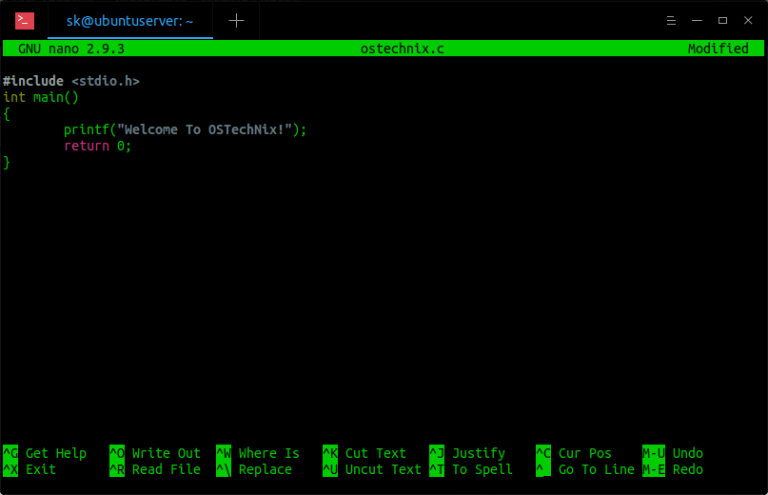Viewport: 768px width, 495px height.
Task: Click the M-U Undo shortcut
Action: click(x=673, y=453)
